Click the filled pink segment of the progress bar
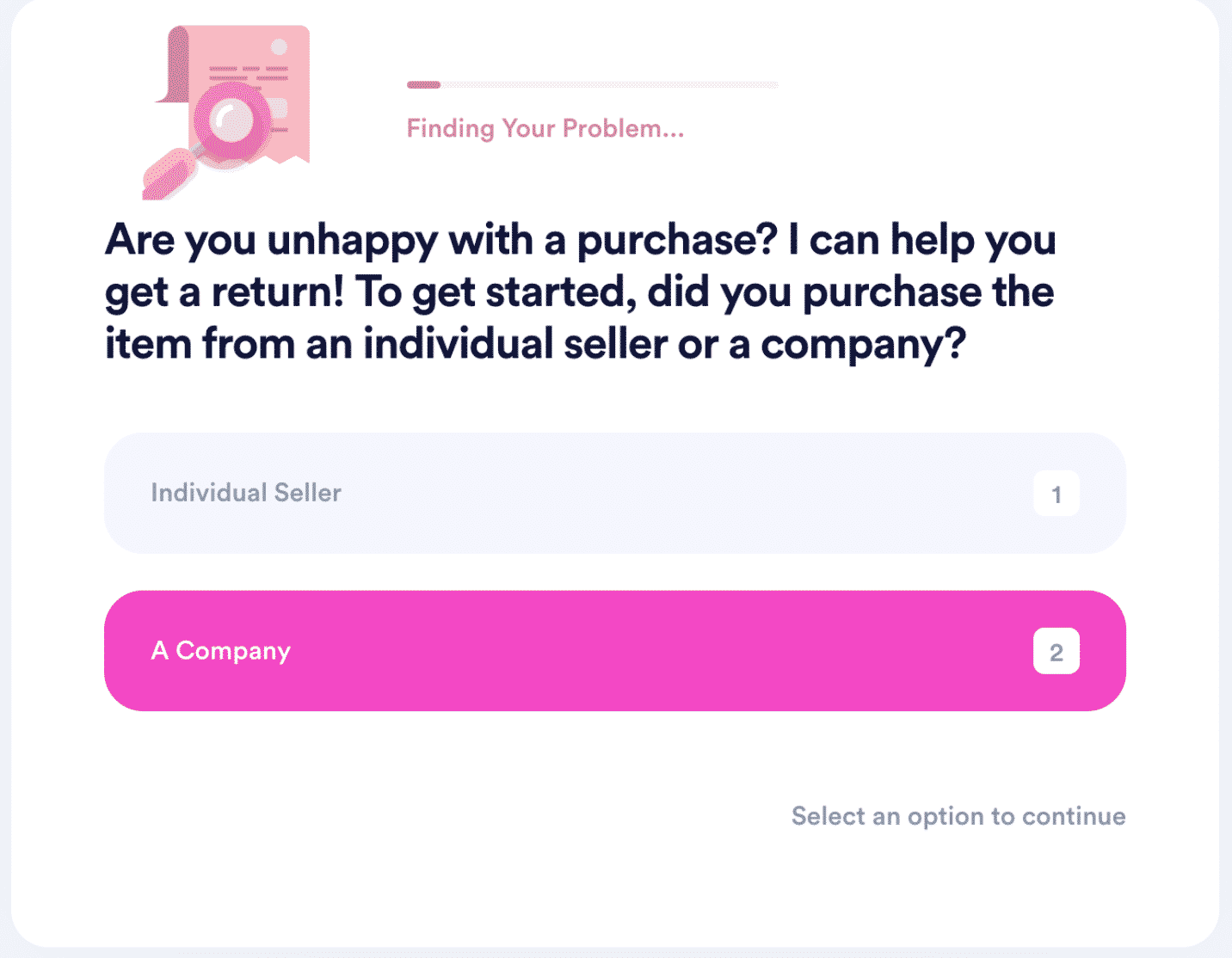1232x958 pixels. pos(423,84)
